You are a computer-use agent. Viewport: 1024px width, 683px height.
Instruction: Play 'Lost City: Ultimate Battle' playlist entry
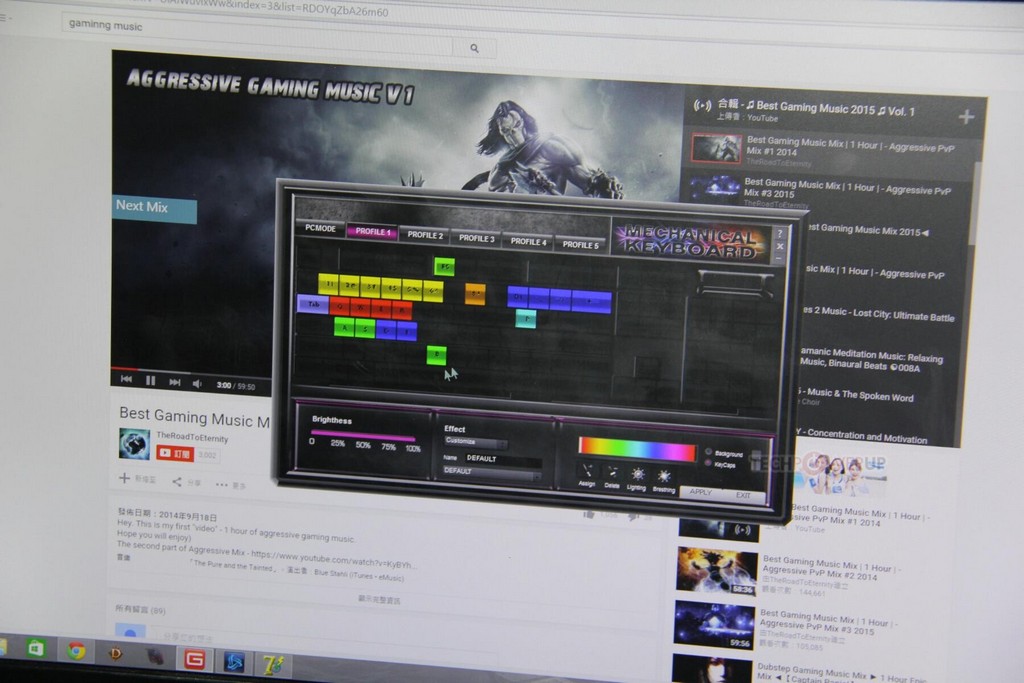point(880,315)
